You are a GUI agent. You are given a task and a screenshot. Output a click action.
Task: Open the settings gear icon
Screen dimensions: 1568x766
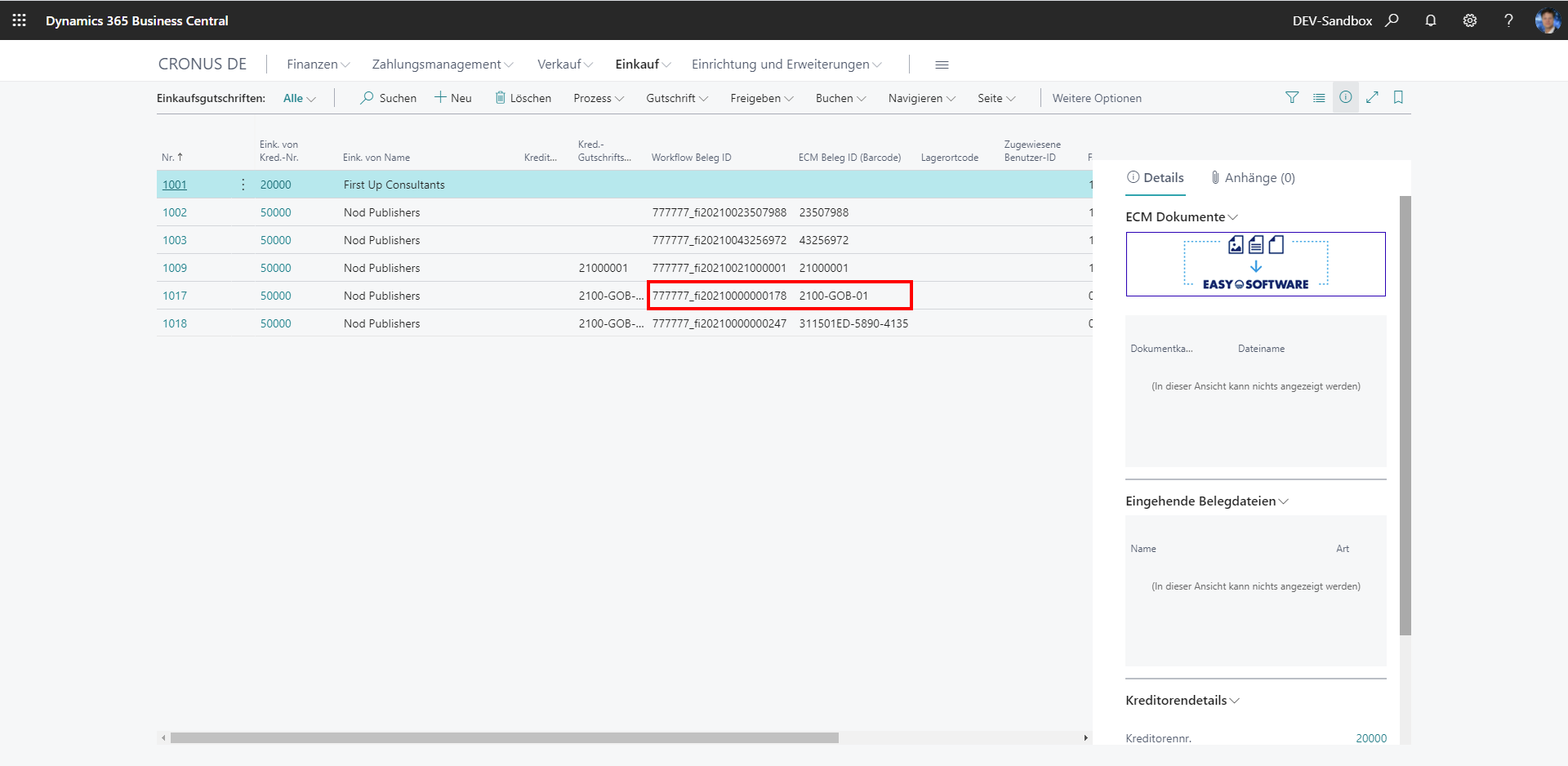point(1470,20)
